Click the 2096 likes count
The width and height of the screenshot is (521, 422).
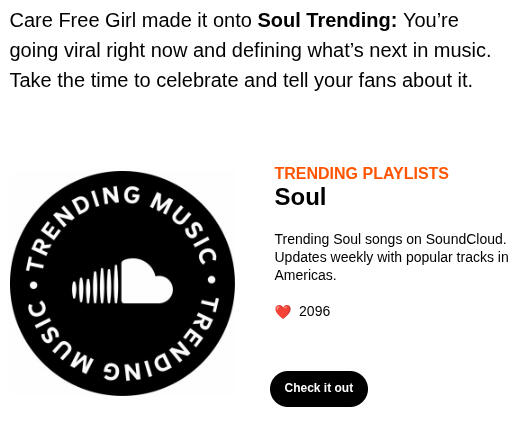pos(314,311)
